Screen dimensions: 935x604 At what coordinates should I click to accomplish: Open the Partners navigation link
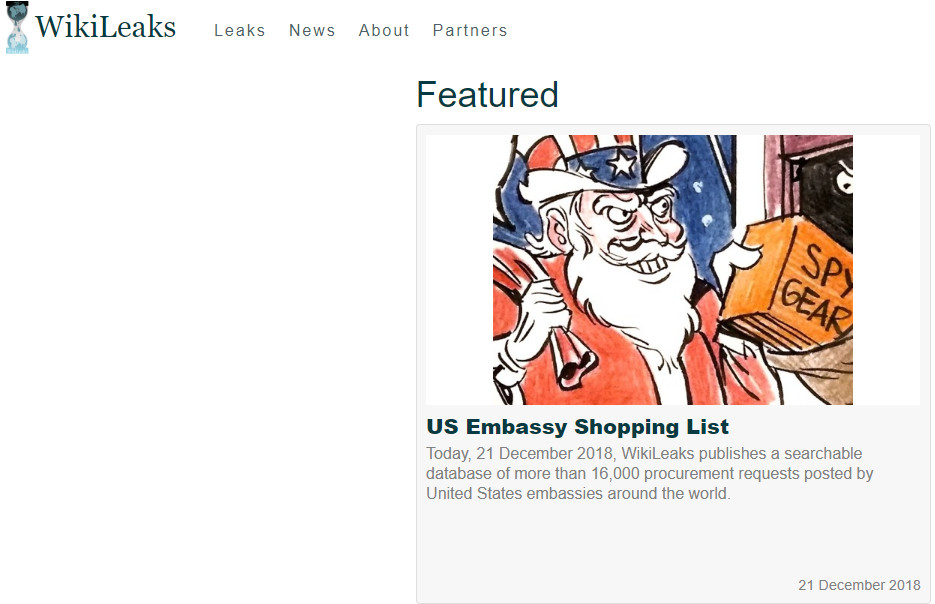(470, 30)
